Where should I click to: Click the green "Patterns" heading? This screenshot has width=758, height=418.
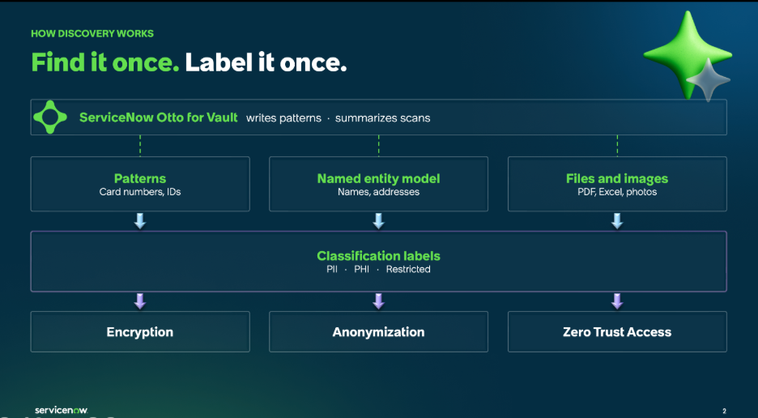(x=140, y=178)
